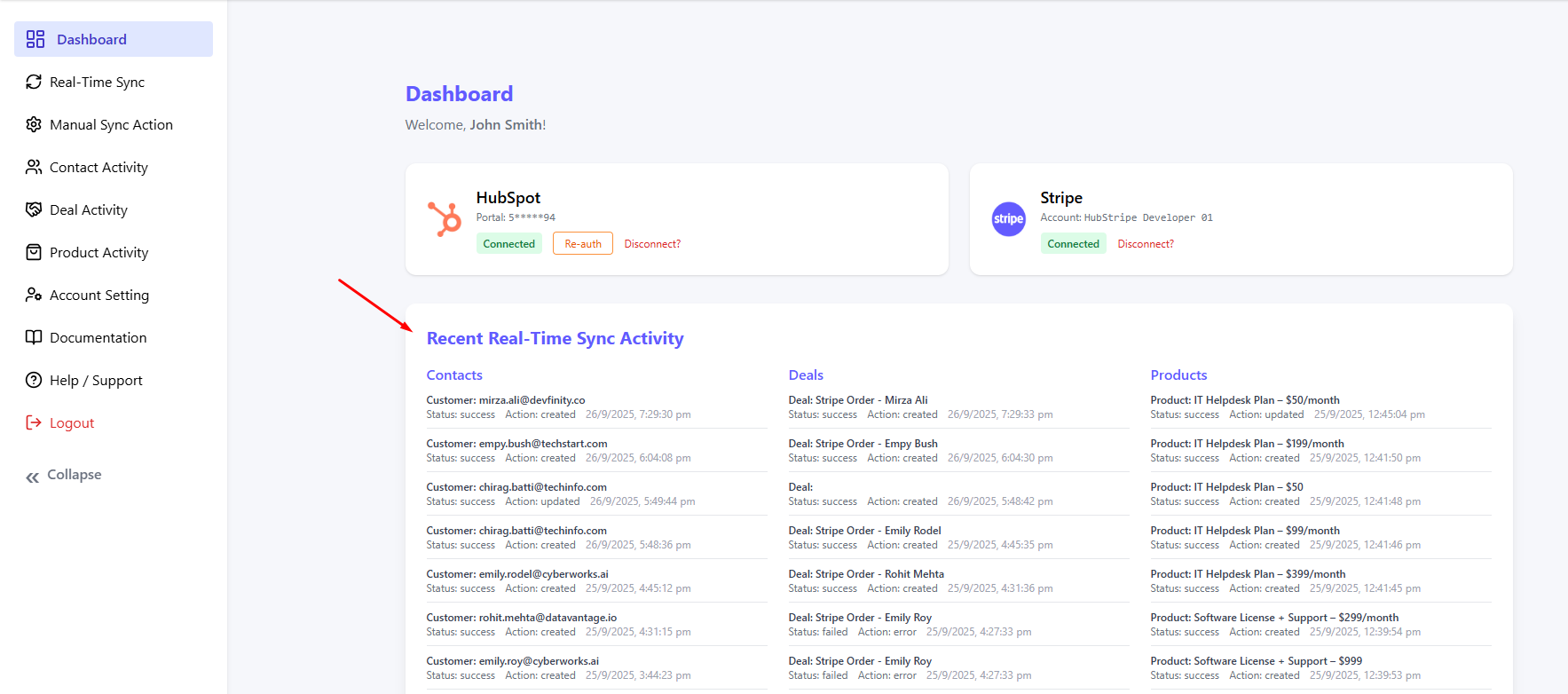Click the Logout arrow icon
Image resolution: width=1568 pixels, height=694 pixels.
coord(34,422)
